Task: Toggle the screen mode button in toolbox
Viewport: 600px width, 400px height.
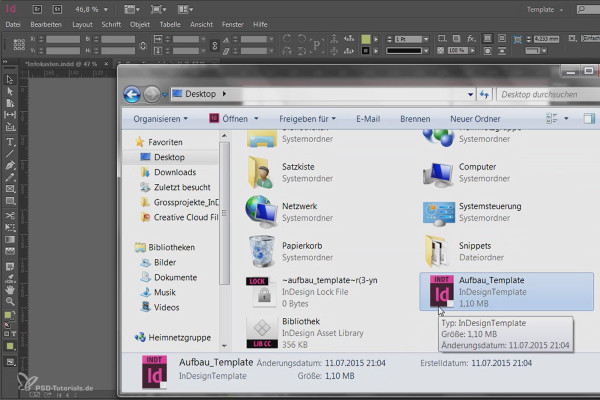Action: (x=10, y=362)
